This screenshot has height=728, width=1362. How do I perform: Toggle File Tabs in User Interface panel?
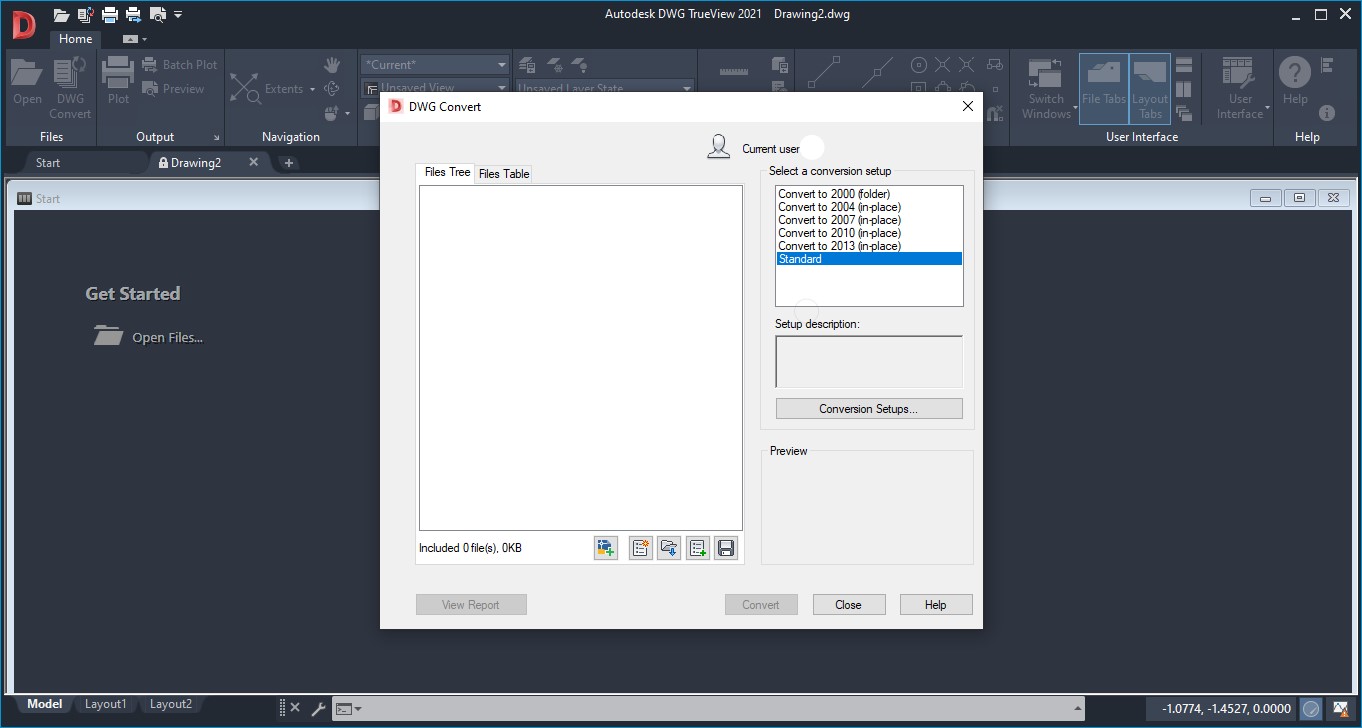(x=1104, y=88)
